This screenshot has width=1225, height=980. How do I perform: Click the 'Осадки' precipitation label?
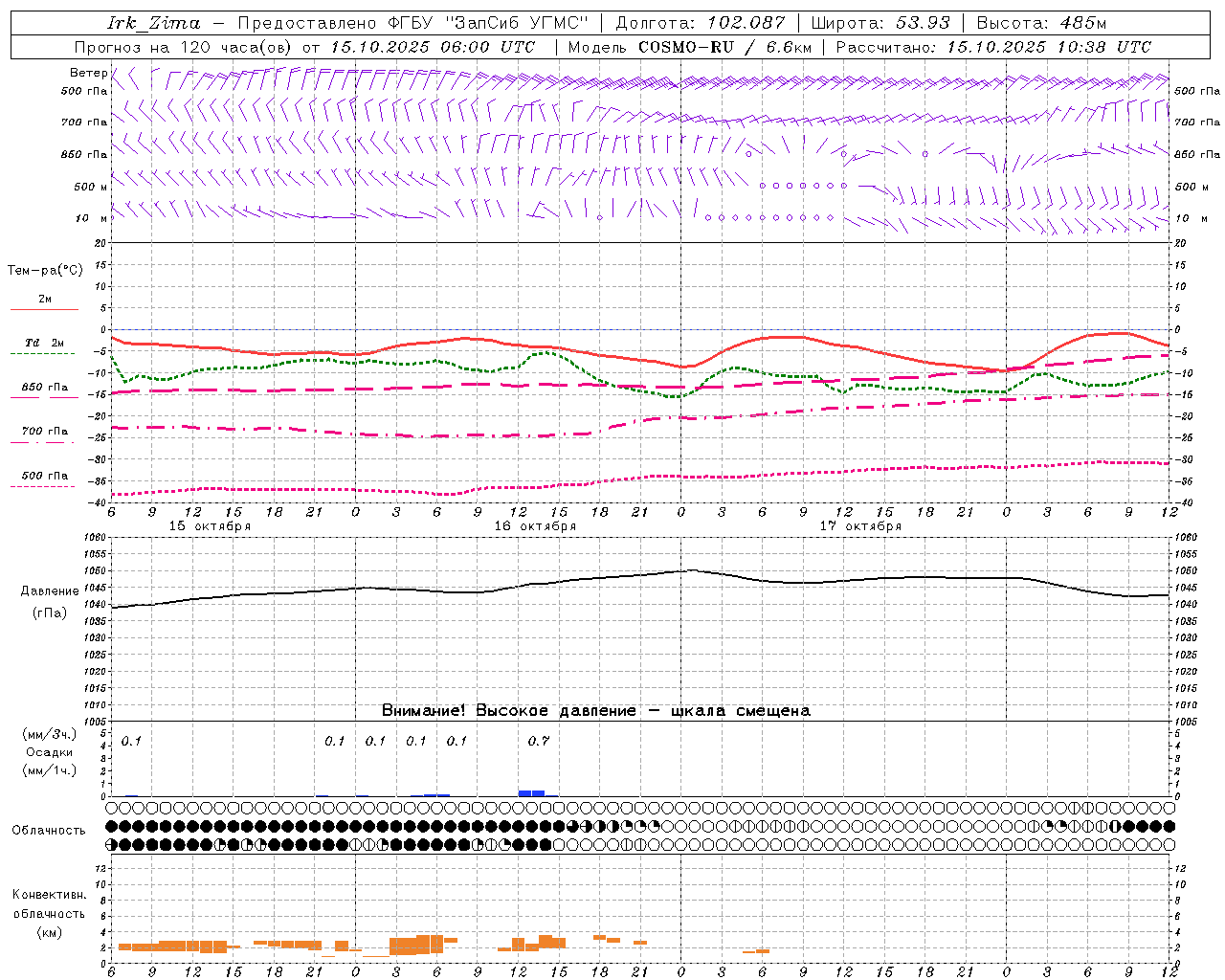tap(50, 752)
